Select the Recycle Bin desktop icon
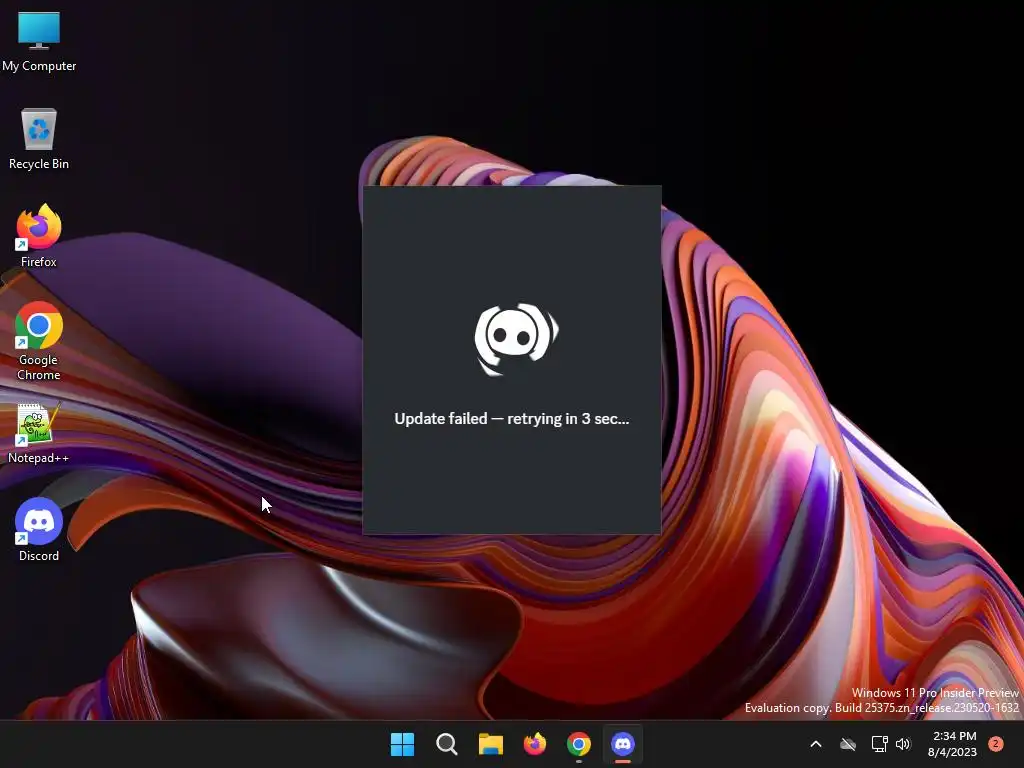Image resolution: width=1024 pixels, height=768 pixels. click(39, 140)
